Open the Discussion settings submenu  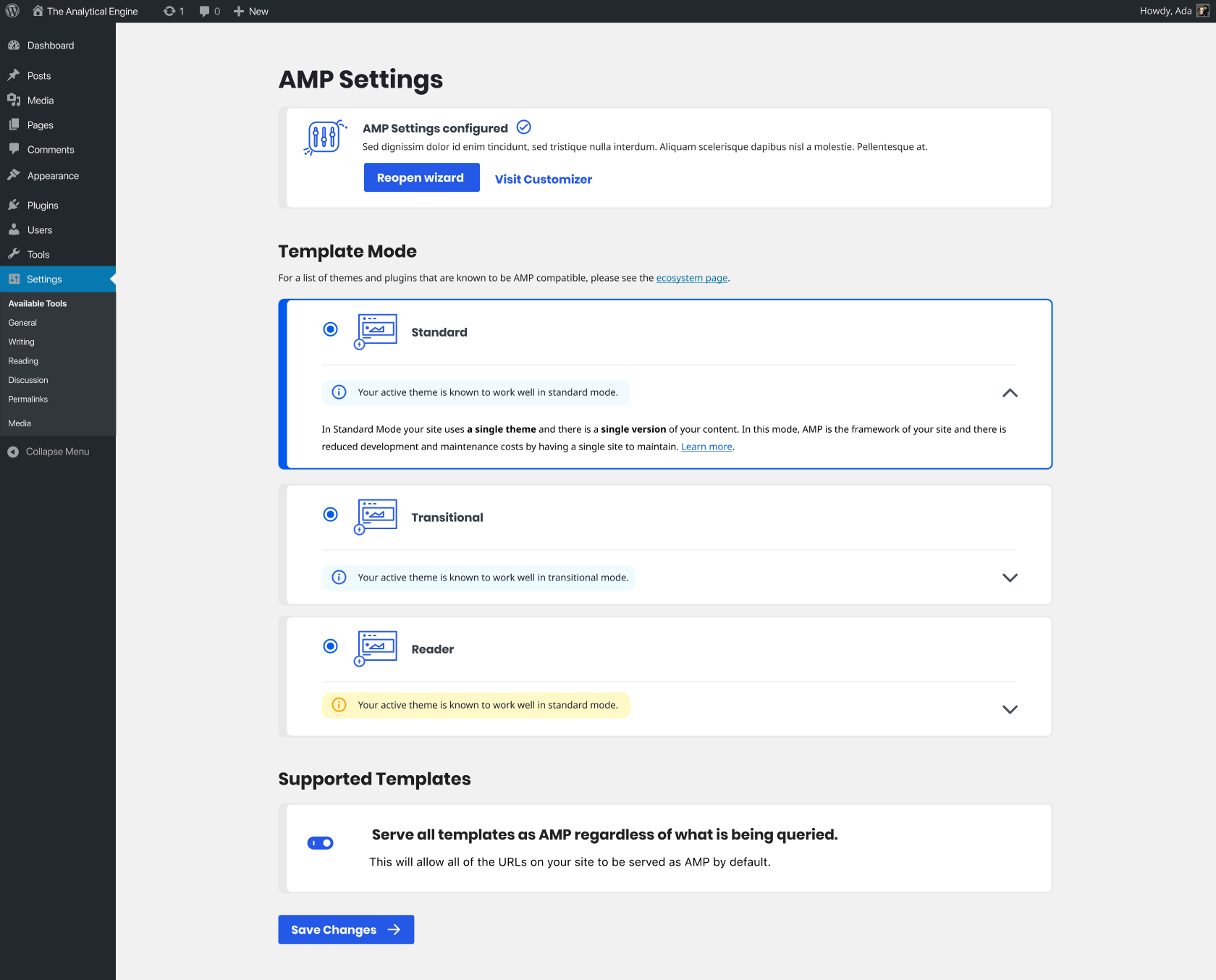point(28,380)
